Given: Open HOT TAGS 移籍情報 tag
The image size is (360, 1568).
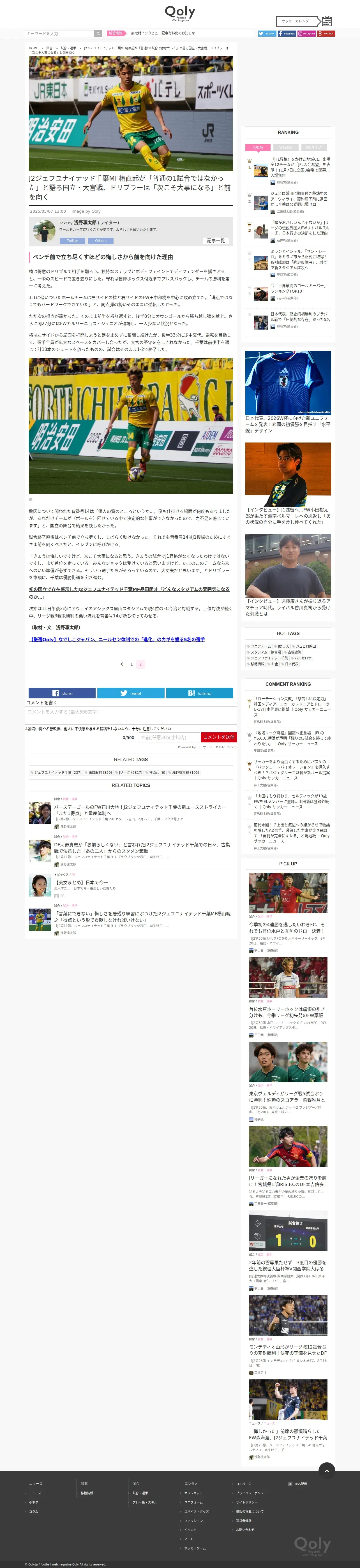Looking at the screenshot, I should tap(256, 664).
